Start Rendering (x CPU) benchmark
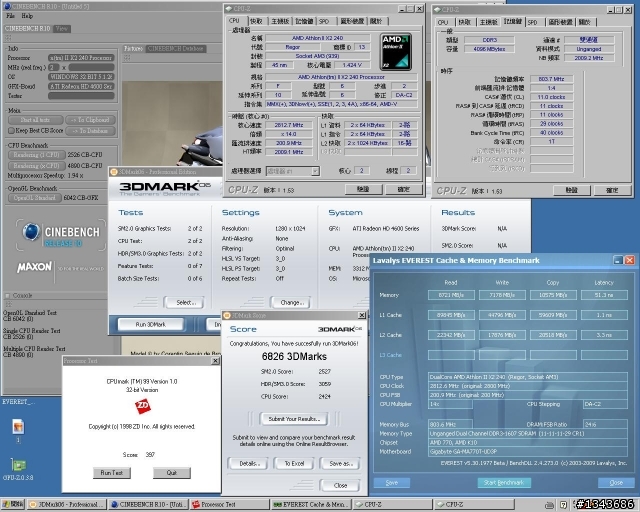The image size is (640, 512). click(x=37, y=166)
